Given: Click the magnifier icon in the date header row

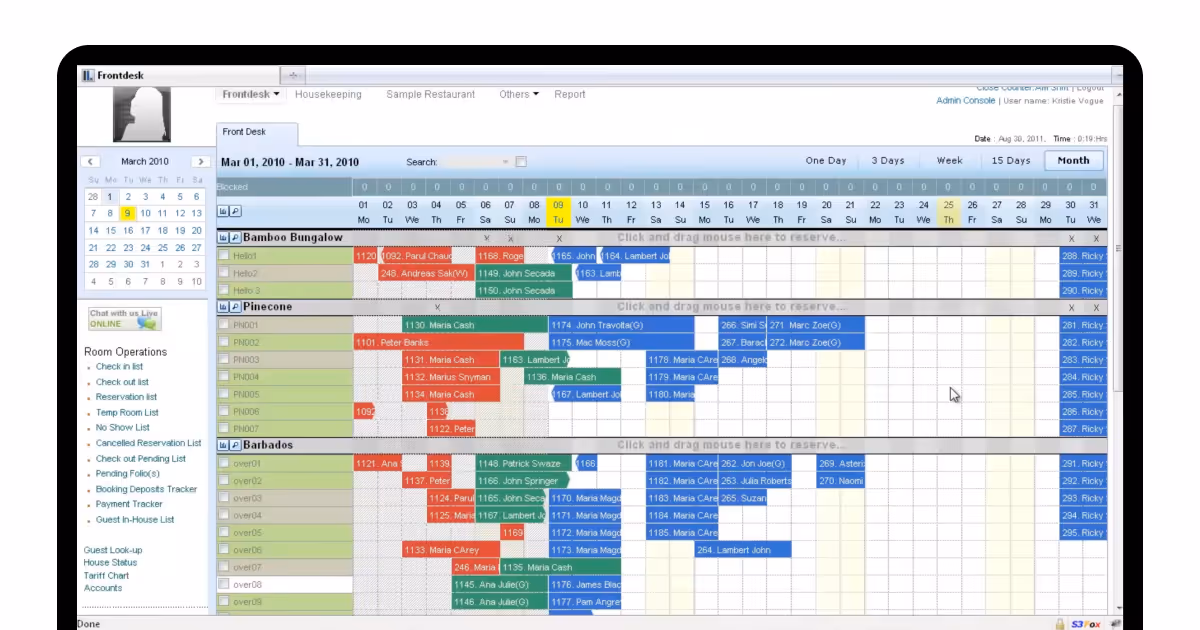Looking at the screenshot, I should [235, 212].
